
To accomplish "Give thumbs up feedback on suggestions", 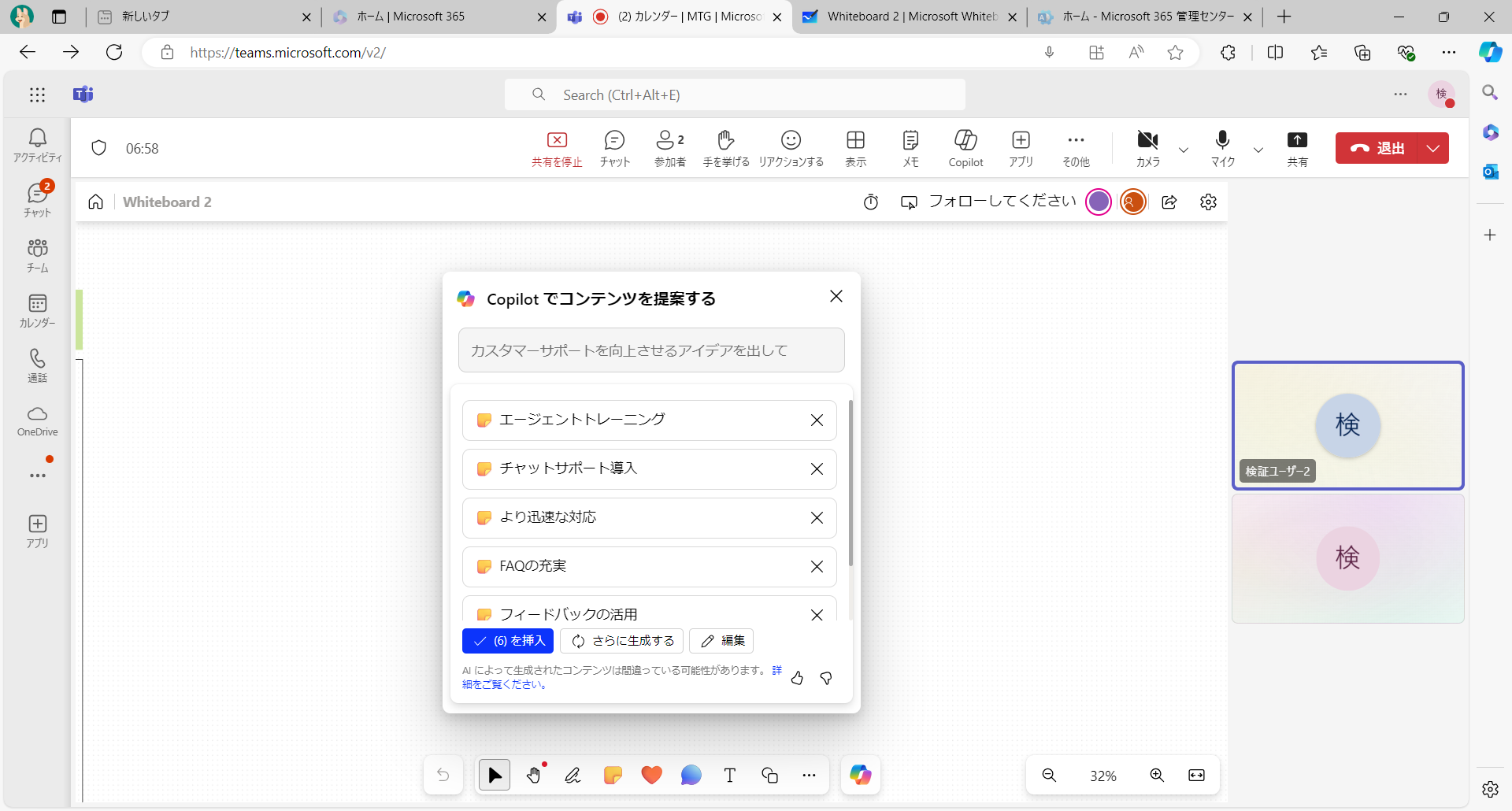I will pyautogui.click(x=797, y=678).
